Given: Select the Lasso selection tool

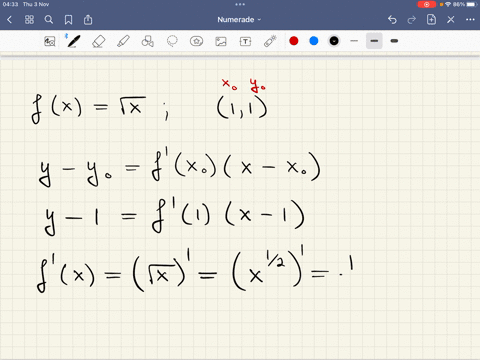Looking at the screenshot, I should pos(172,41).
